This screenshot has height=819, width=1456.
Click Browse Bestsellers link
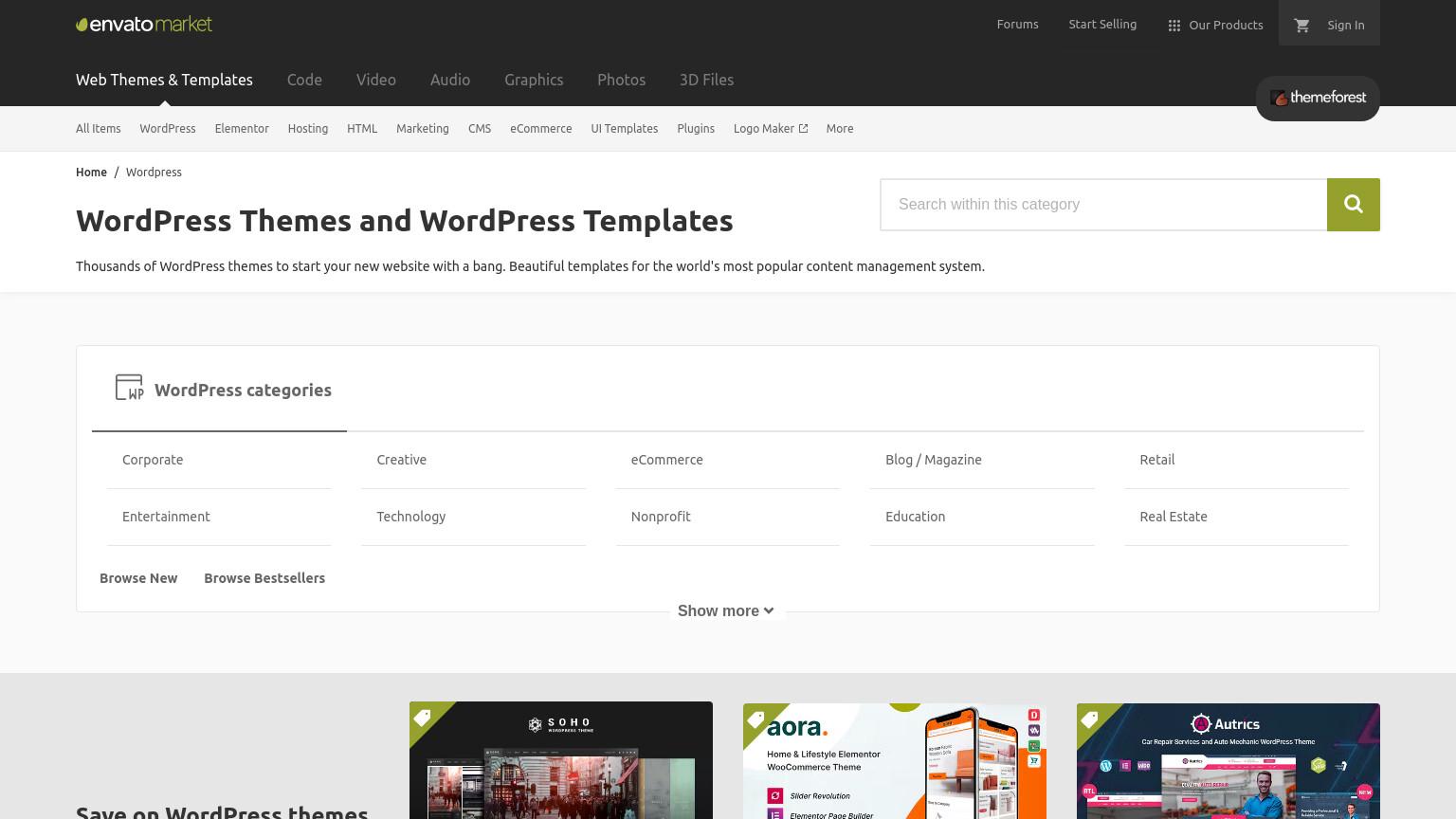point(264,578)
